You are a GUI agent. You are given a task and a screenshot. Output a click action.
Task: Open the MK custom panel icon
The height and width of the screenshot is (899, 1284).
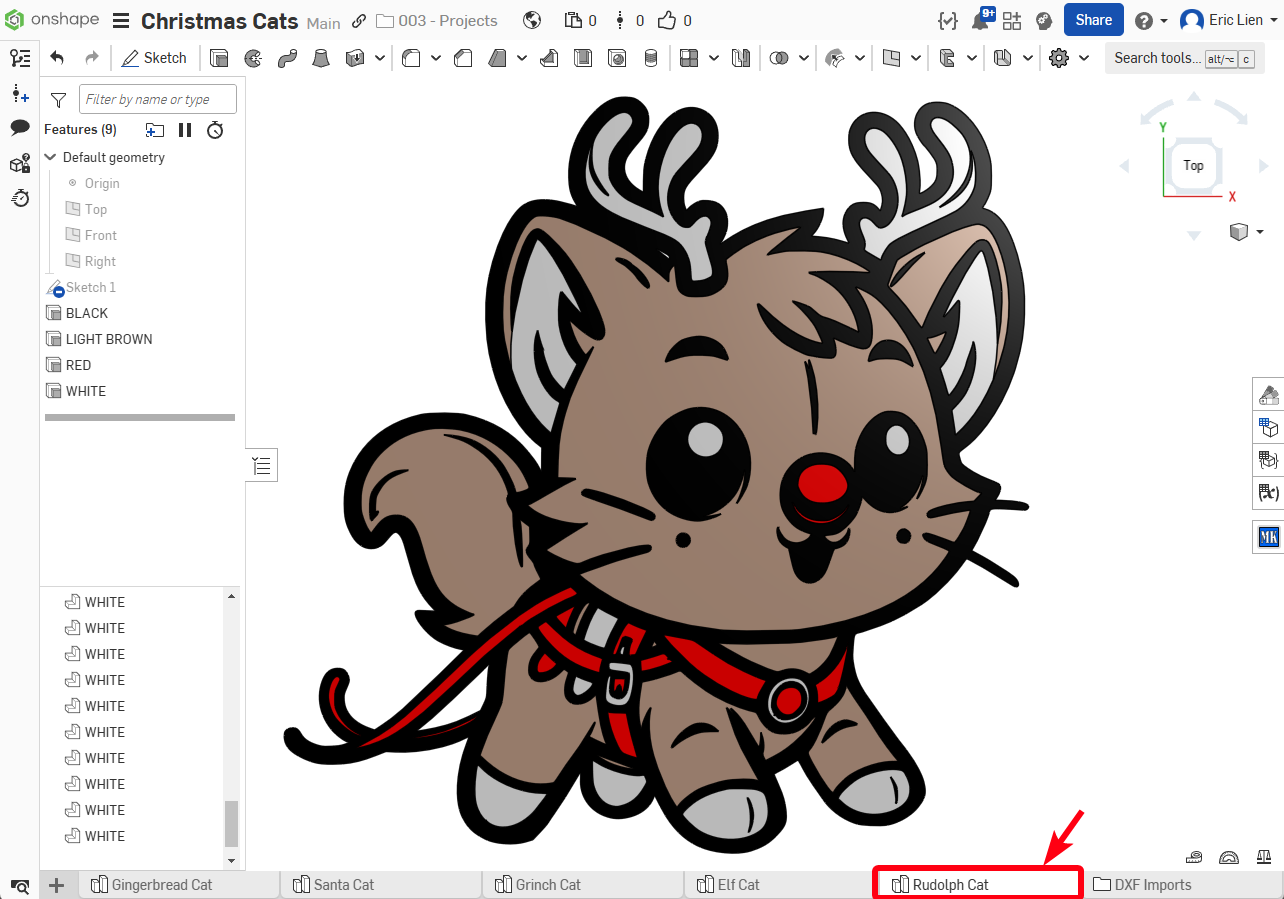click(1269, 537)
